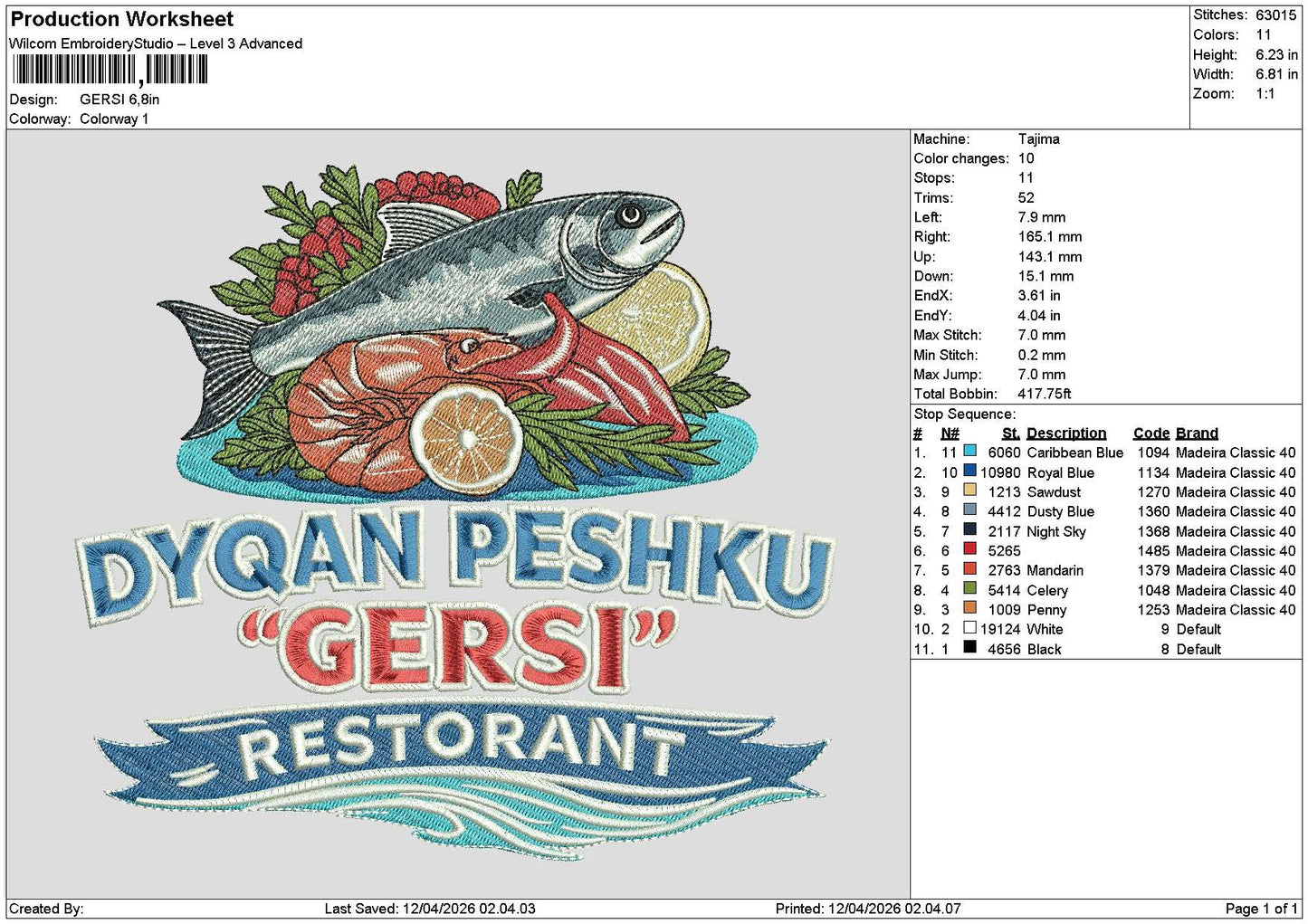Image resolution: width=1308 pixels, height=924 pixels.
Task: Click the red swatch in stop 6 row
Action: (970, 550)
